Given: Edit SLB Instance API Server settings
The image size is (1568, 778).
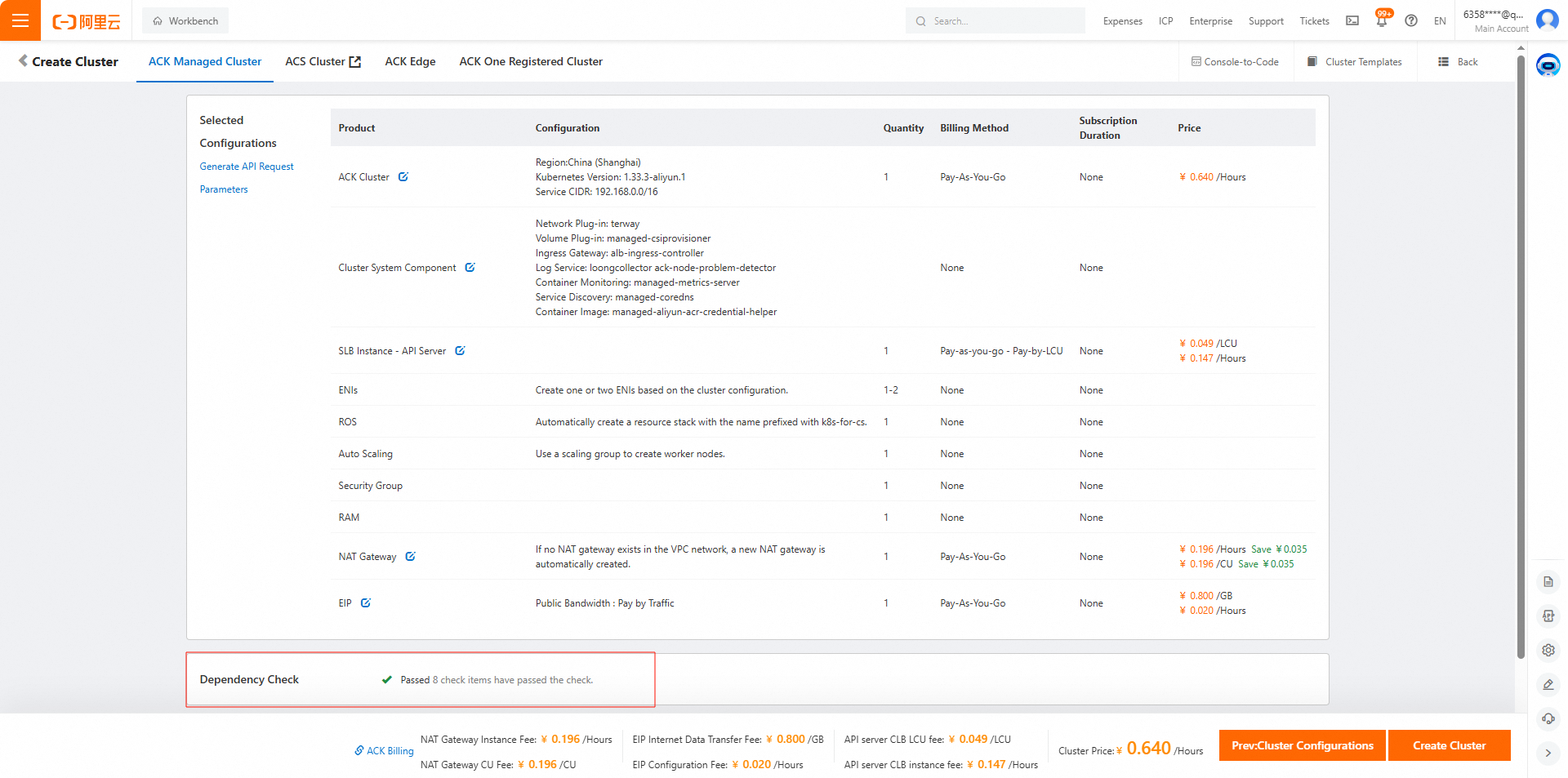Looking at the screenshot, I should pyautogui.click(x=461, y=351).
